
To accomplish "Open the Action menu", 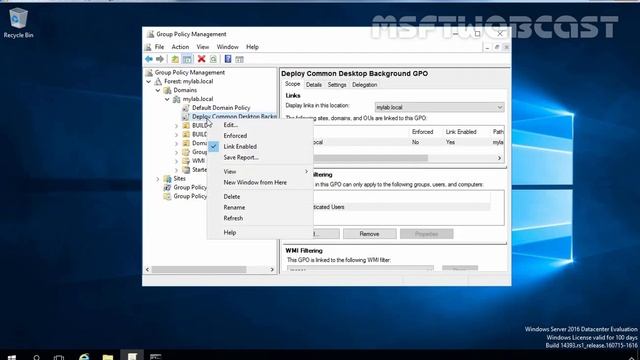I will pos(180,47).
